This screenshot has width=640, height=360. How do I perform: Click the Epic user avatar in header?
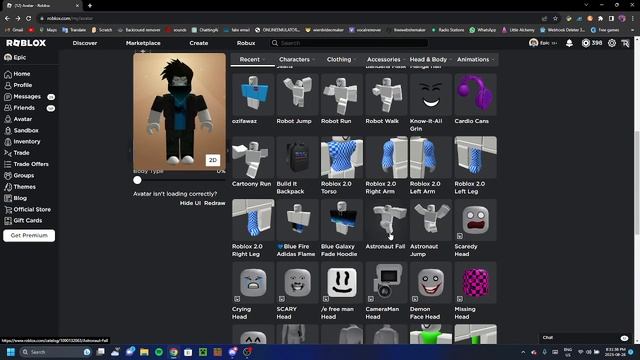(x=533, y=43)
